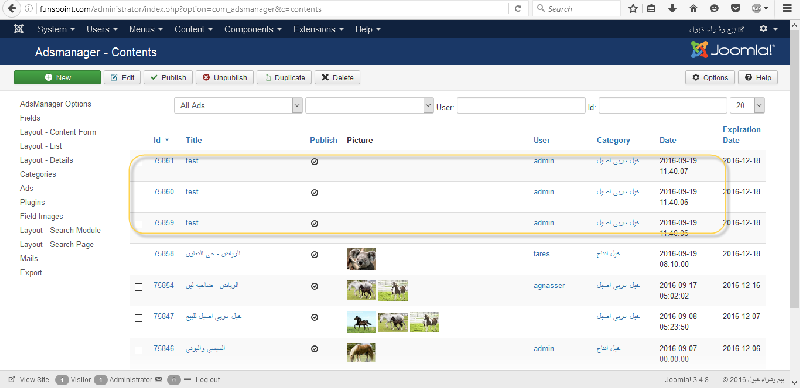Viewport: 800px width, 388px height.
Task: Toggle publish status icon for ad 70054
Action: point(315,286)
